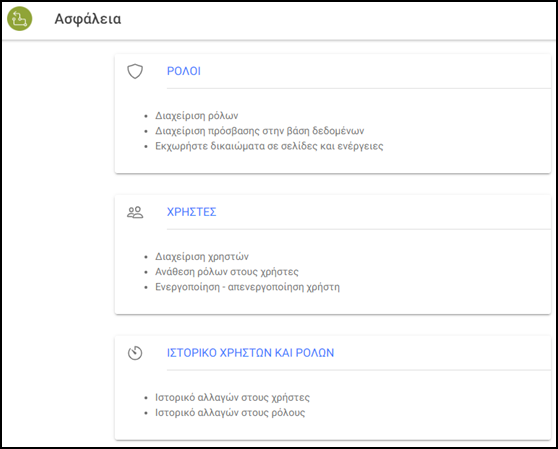This screenshot has height=449, width=558.
Task: Click Ιστορικό αλλαγών στους χρήστες text
Action: [x=232, y=397]
